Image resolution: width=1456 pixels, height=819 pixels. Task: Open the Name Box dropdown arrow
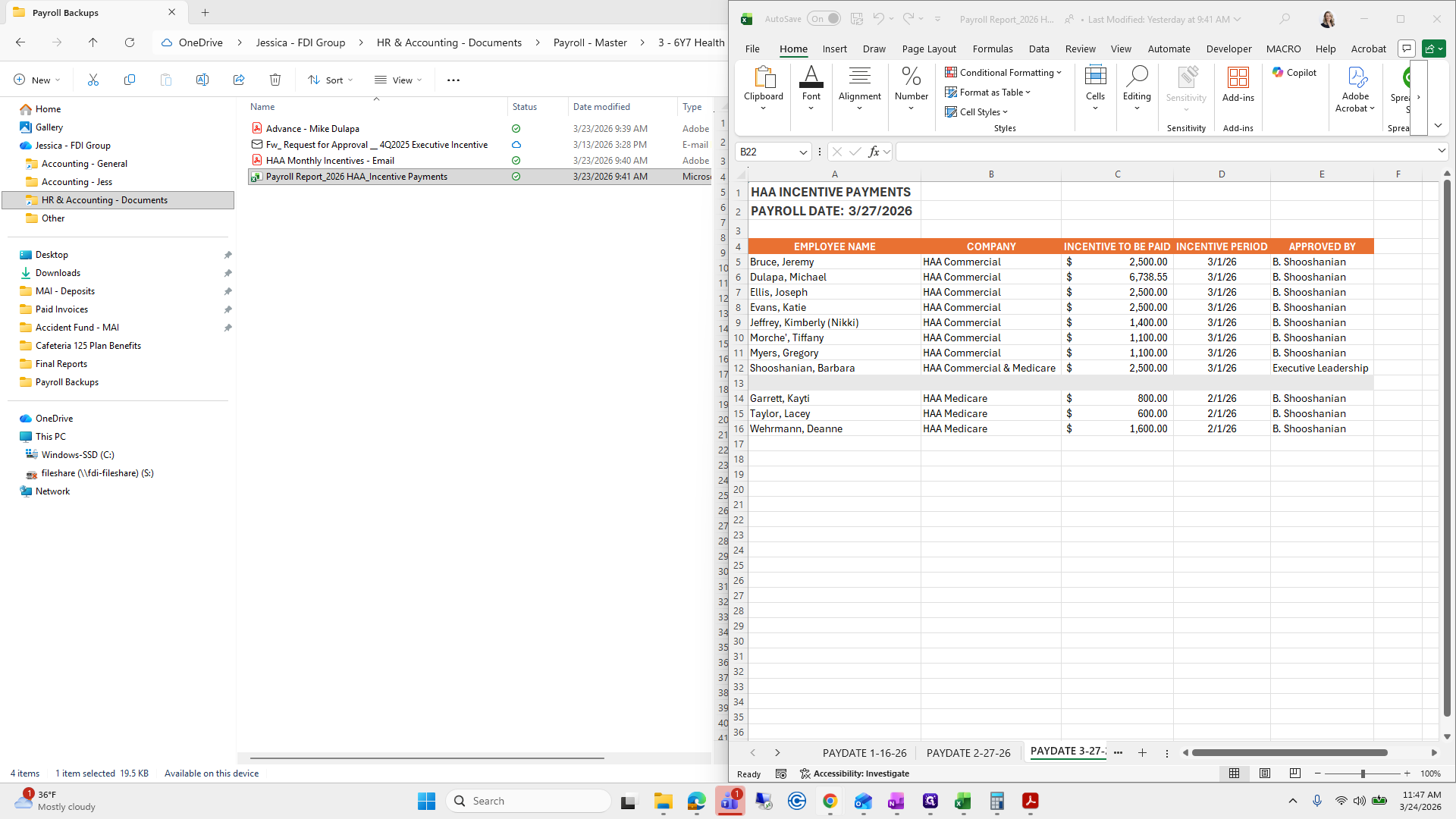(803, 152)
